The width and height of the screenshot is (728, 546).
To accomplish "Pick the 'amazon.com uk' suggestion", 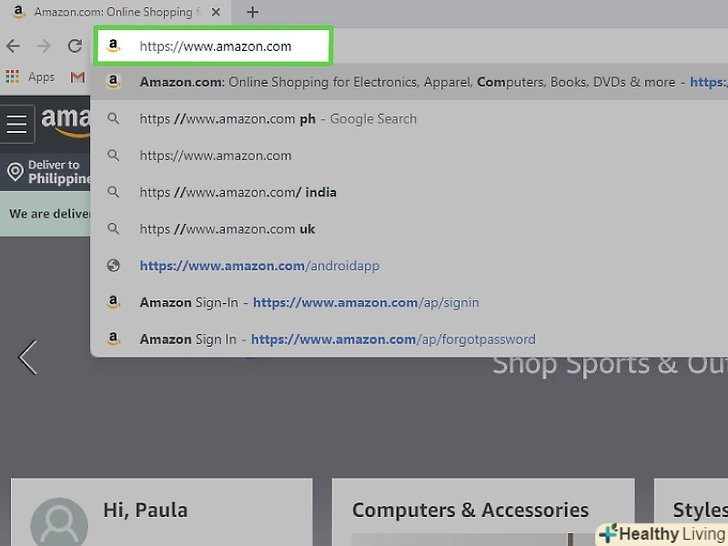I will (409, 229).
